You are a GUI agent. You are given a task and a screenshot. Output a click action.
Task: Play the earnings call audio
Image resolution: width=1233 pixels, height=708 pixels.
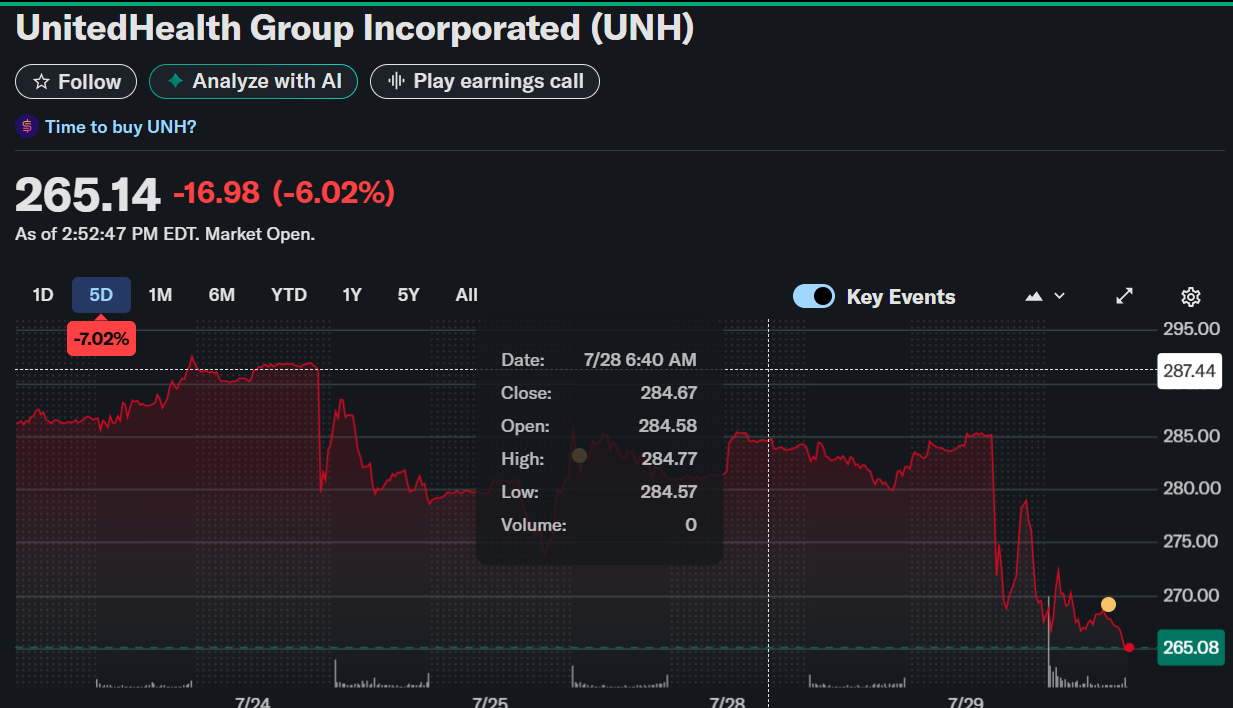(x=485, y=81)
